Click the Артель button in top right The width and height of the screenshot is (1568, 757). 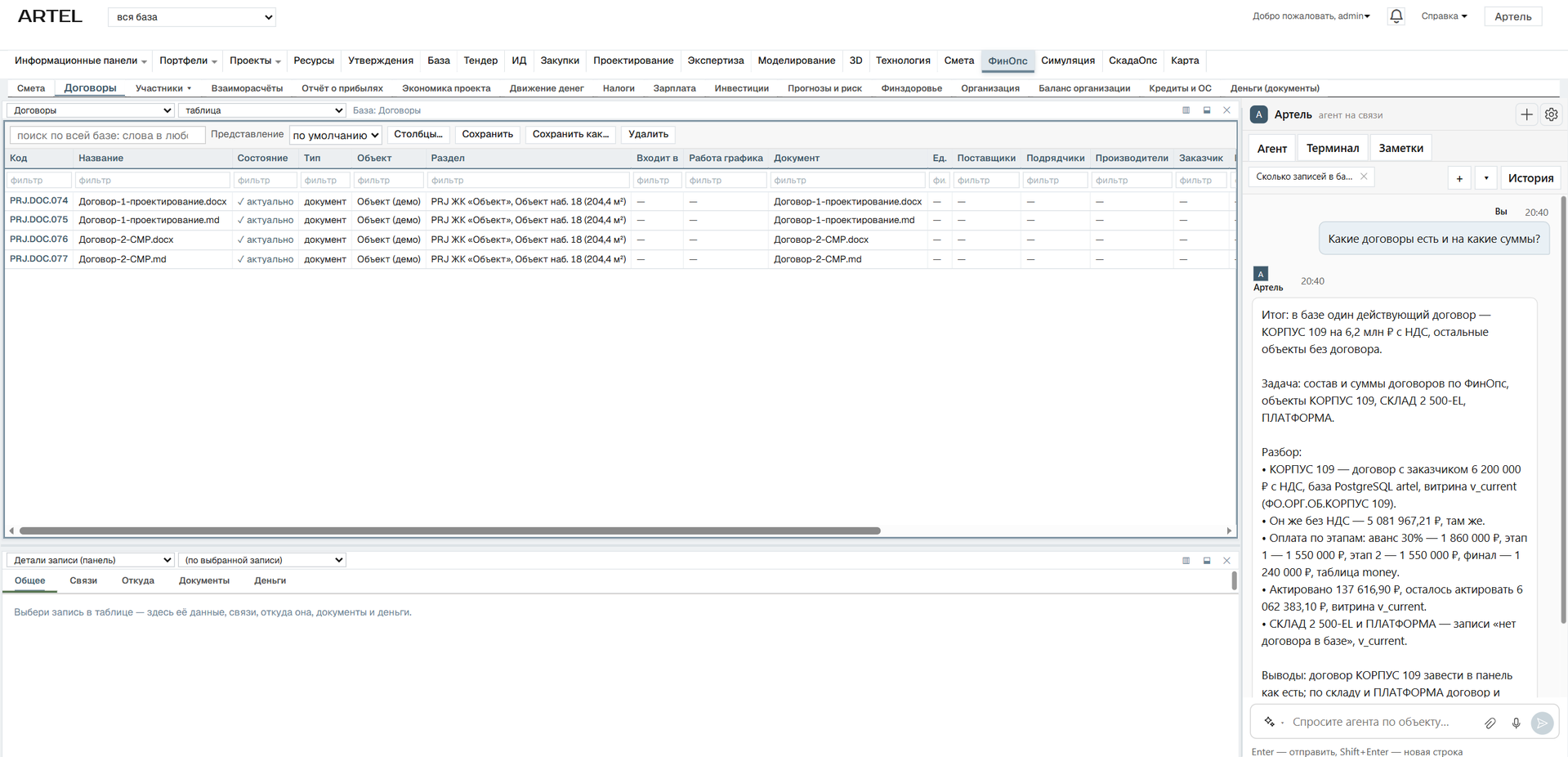coord(1512,16)
